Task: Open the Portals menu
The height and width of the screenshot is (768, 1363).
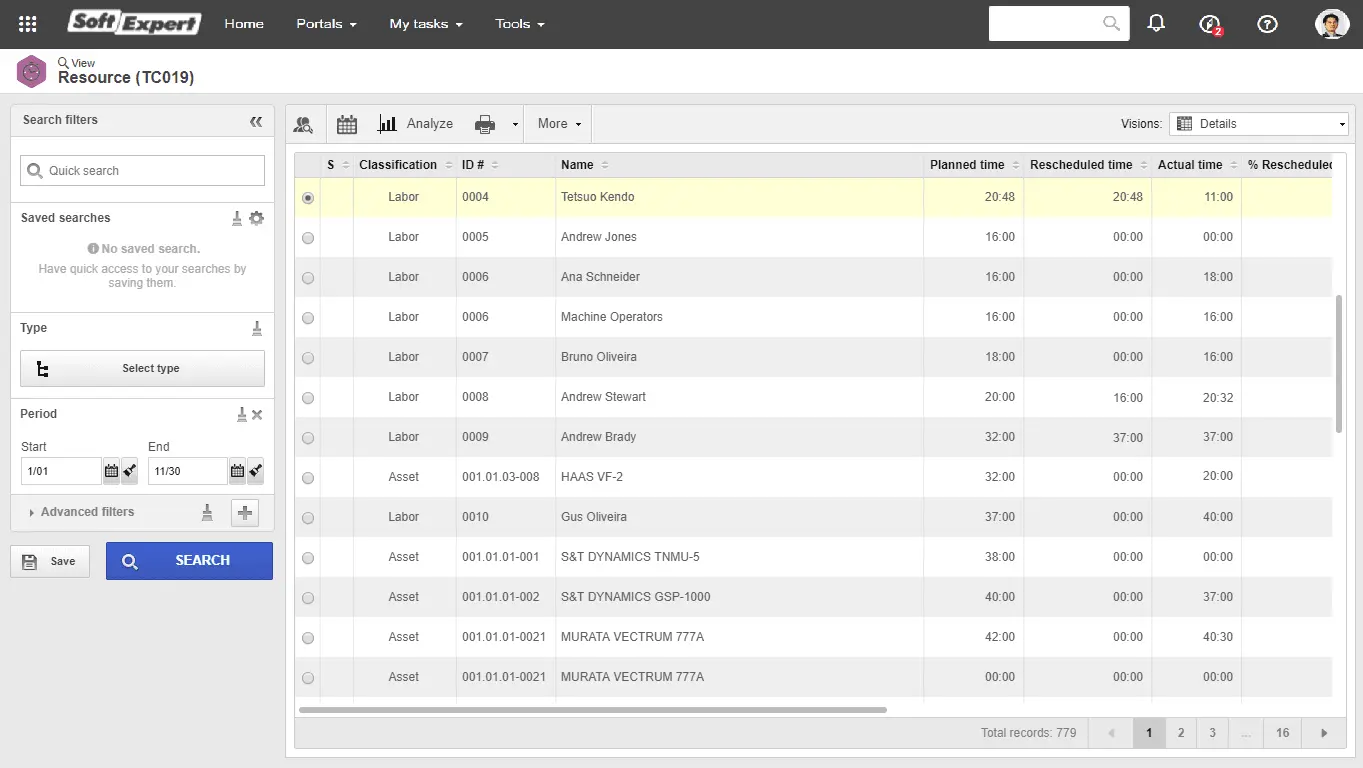Action: (x=326, y=24)
